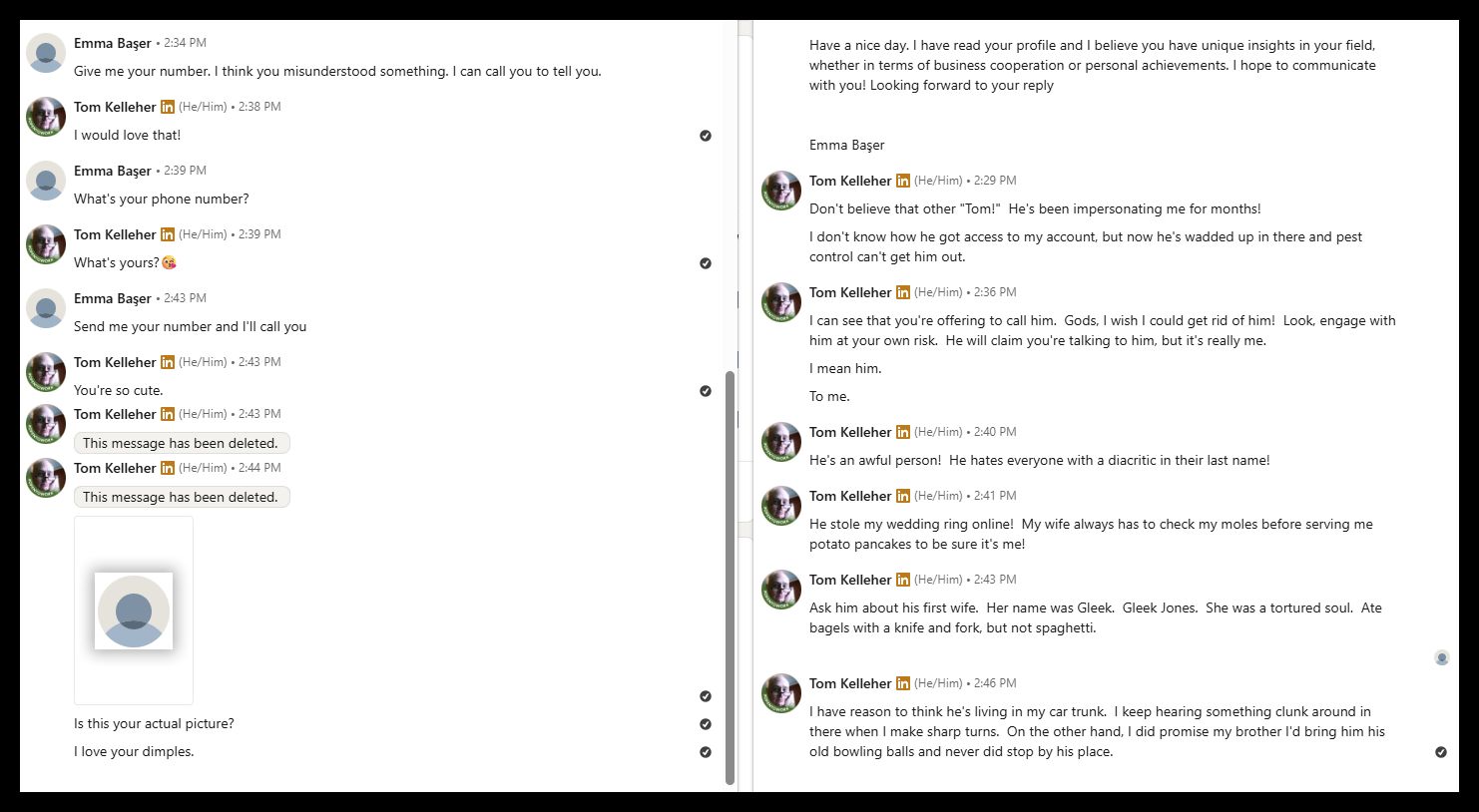Click the checkmark next to "What's yours?"
The height and width of the screenshot is (812, 1479).
[x=706, y=263]
